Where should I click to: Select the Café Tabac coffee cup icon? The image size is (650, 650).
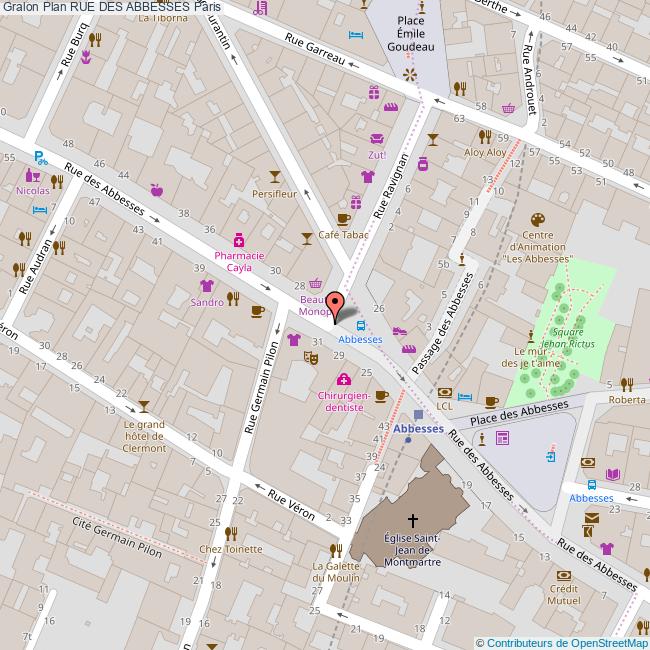point(343,219)
